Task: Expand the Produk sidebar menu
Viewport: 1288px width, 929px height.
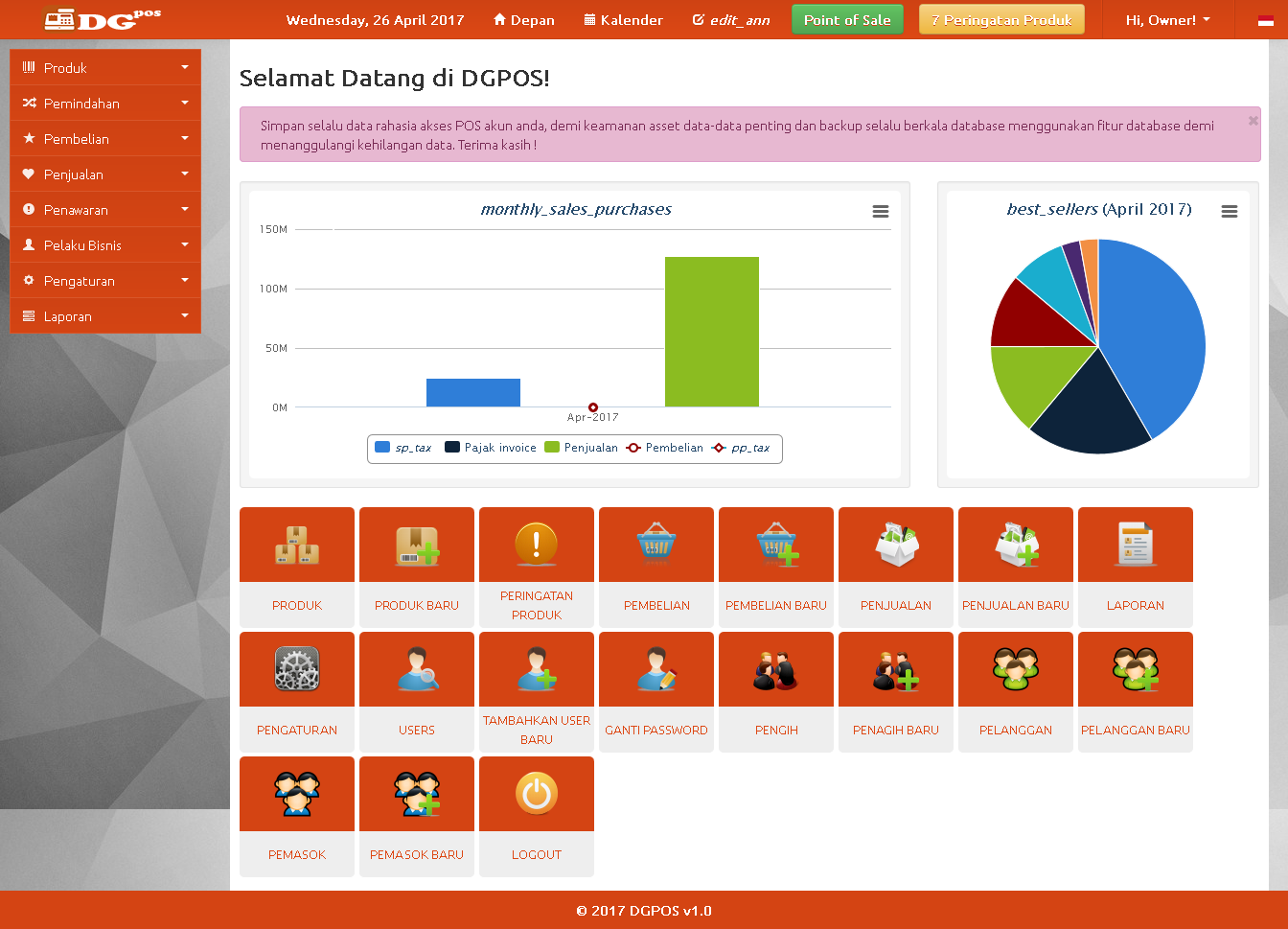Action: (x=105, y=68)
